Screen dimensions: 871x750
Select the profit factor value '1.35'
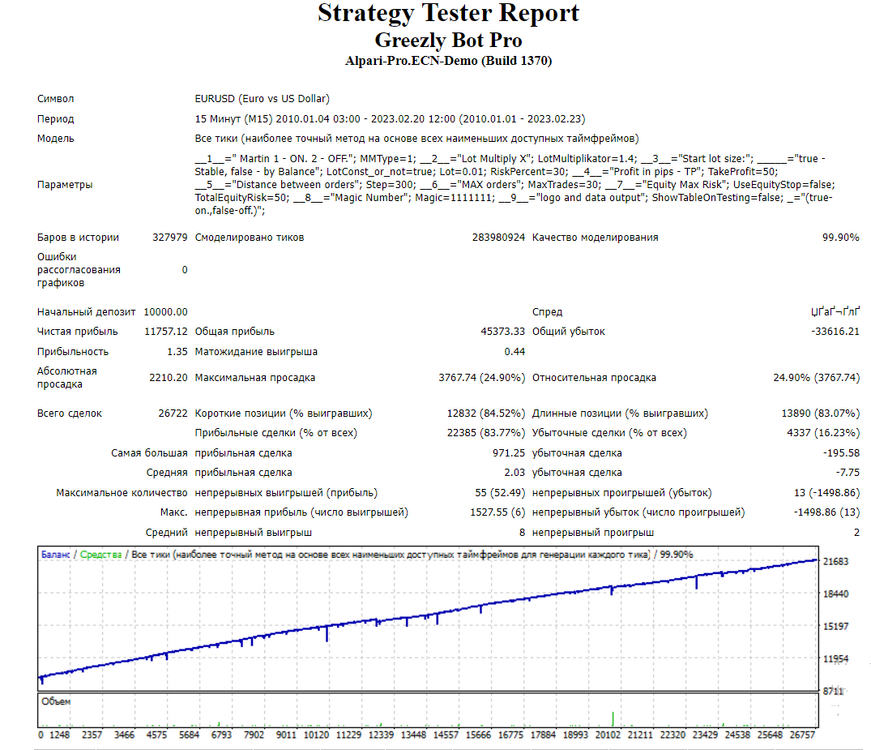(x=177, y=352)
